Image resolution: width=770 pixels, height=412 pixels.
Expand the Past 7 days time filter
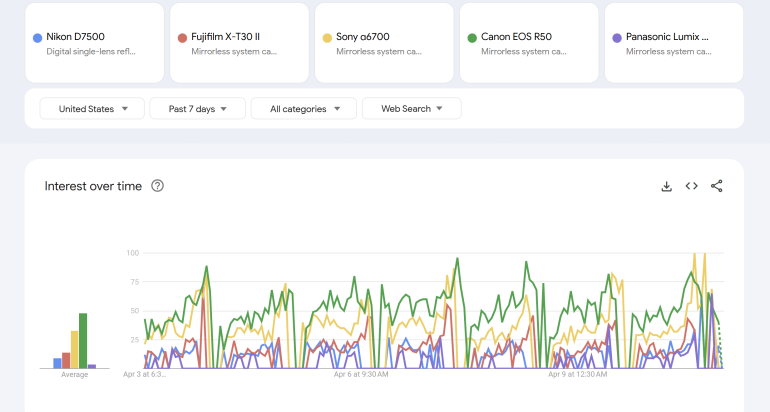[x=198, y=109]
